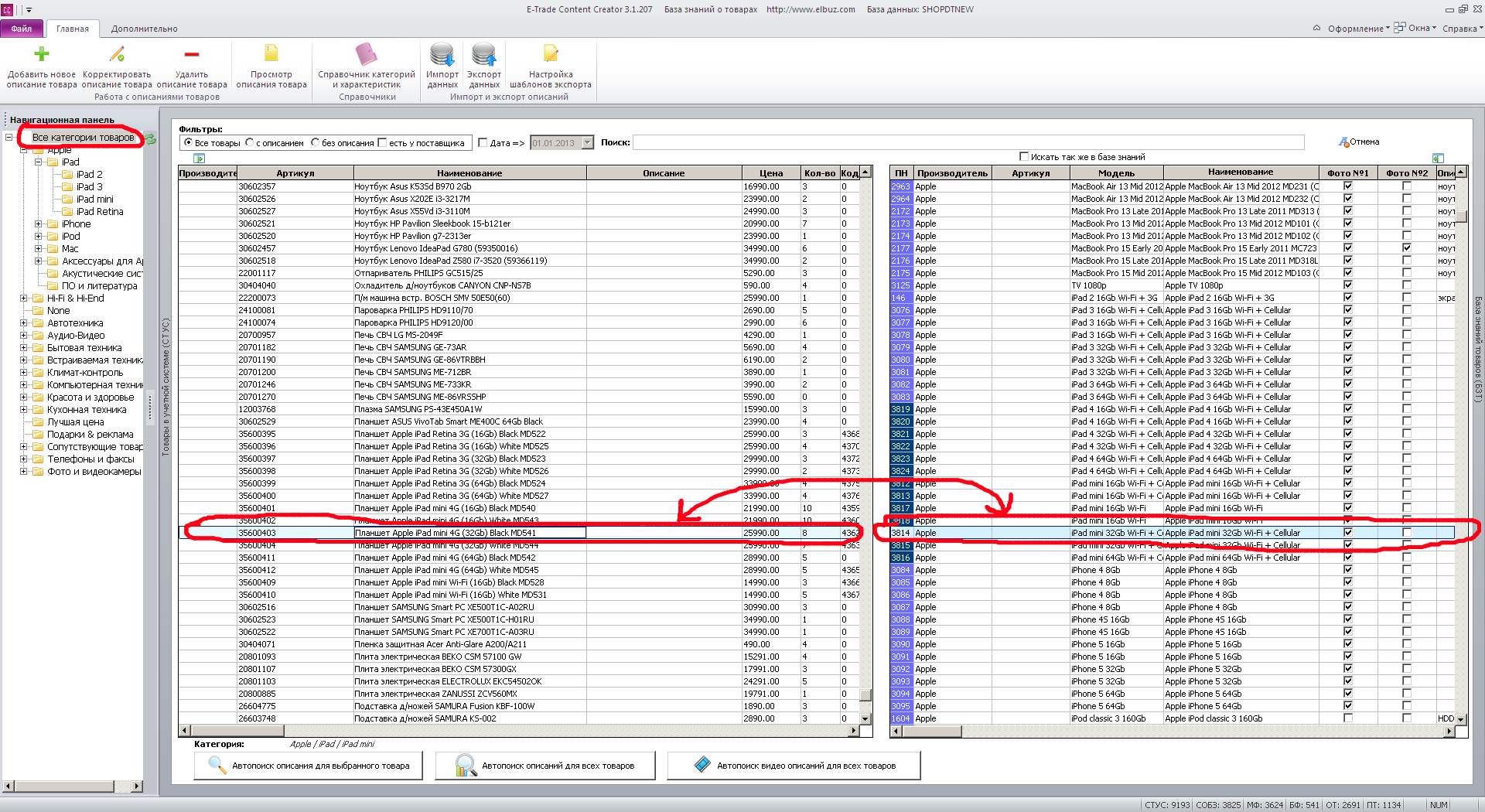Expand the Mac folder node
The height and width of the screenshot is (812, 1485).
(x=38, y=249)
